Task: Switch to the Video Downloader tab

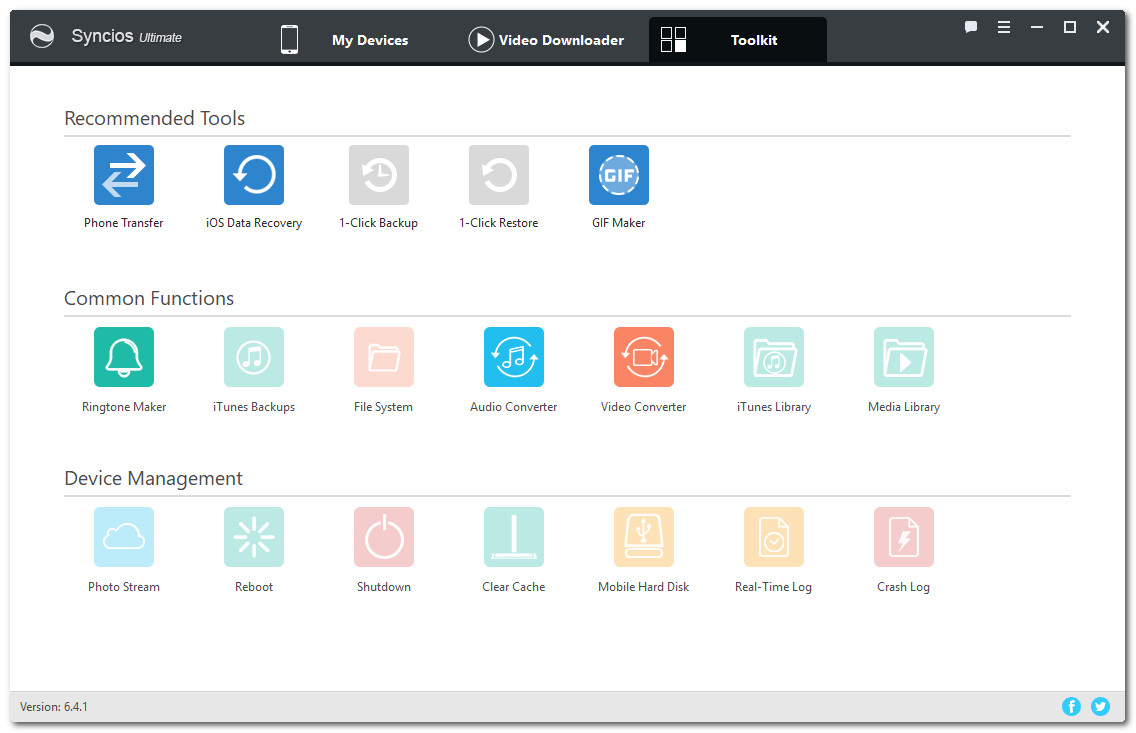Action: 546,40
